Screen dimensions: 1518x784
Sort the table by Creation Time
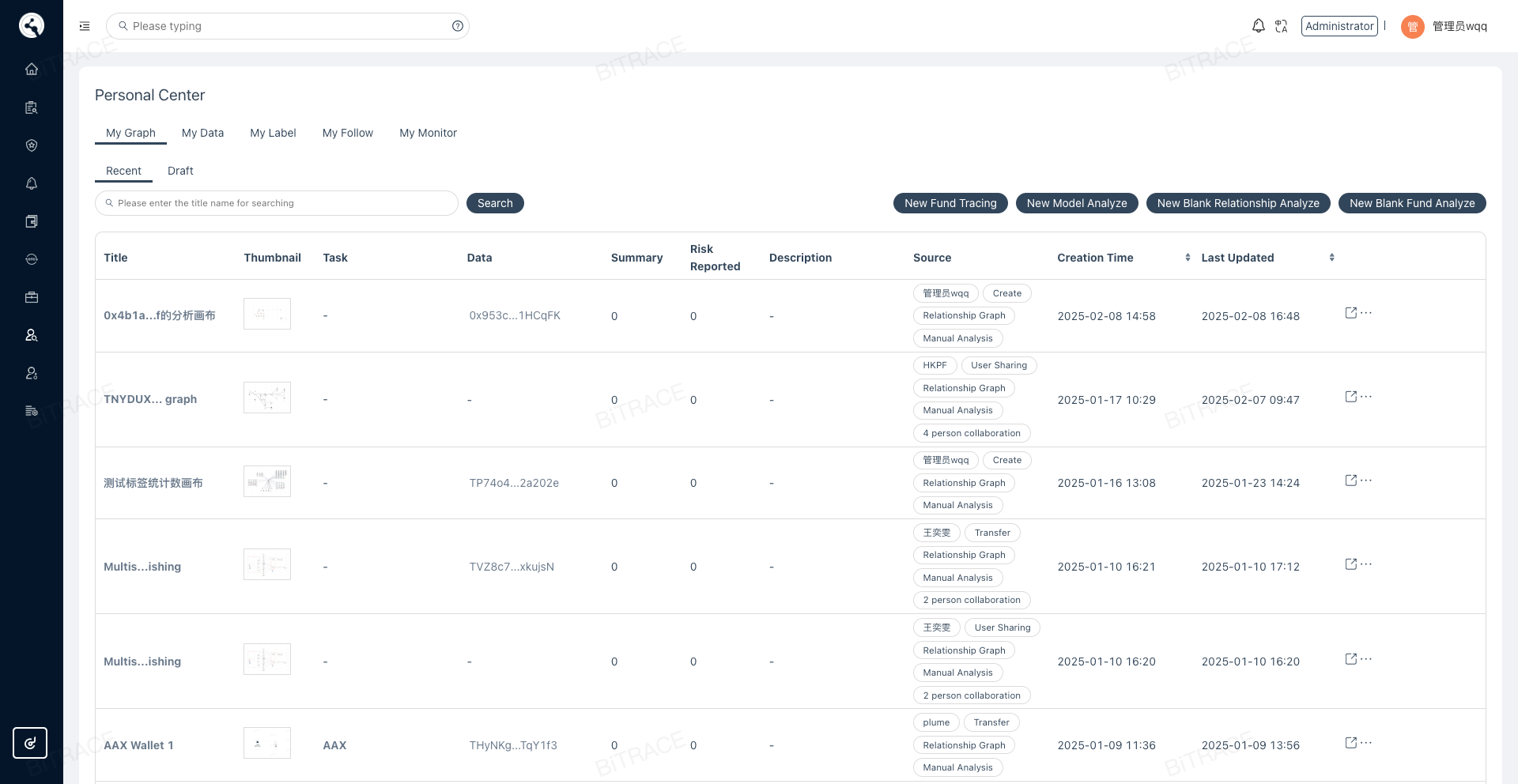coord(1188,258)
